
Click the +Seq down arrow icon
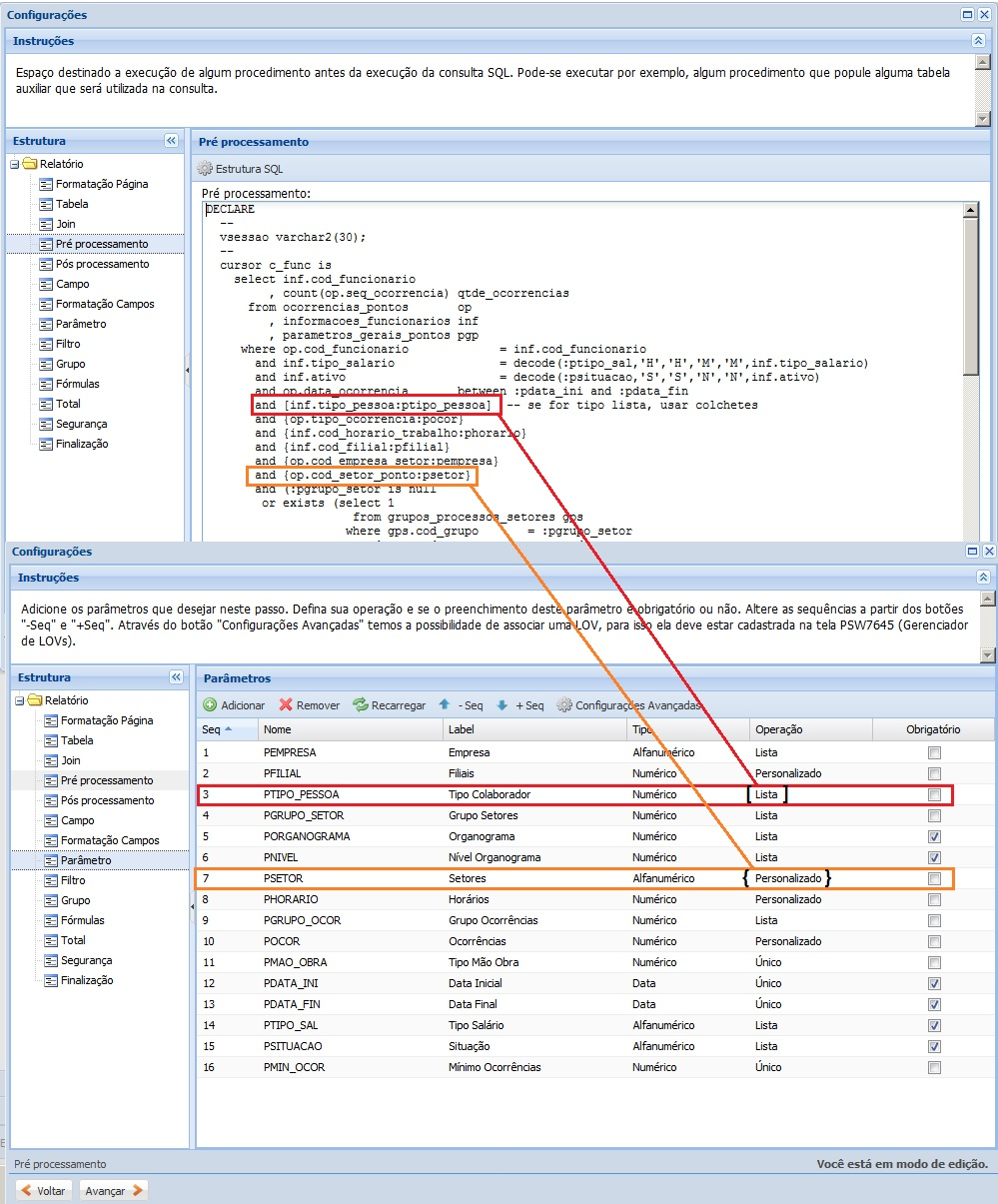click(502, 705)
